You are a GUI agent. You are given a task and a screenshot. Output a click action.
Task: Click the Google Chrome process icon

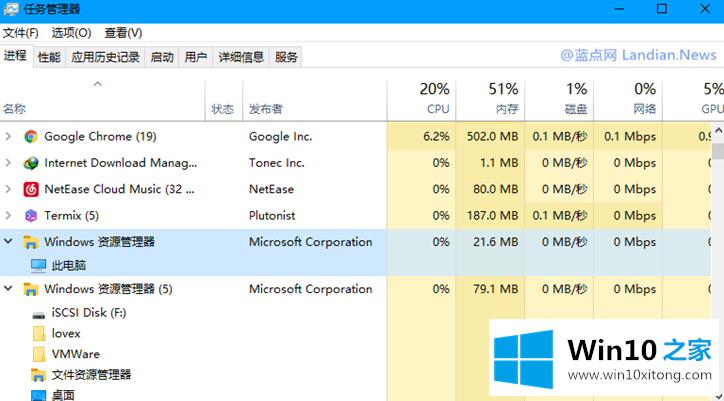click(x=31, y=136)
